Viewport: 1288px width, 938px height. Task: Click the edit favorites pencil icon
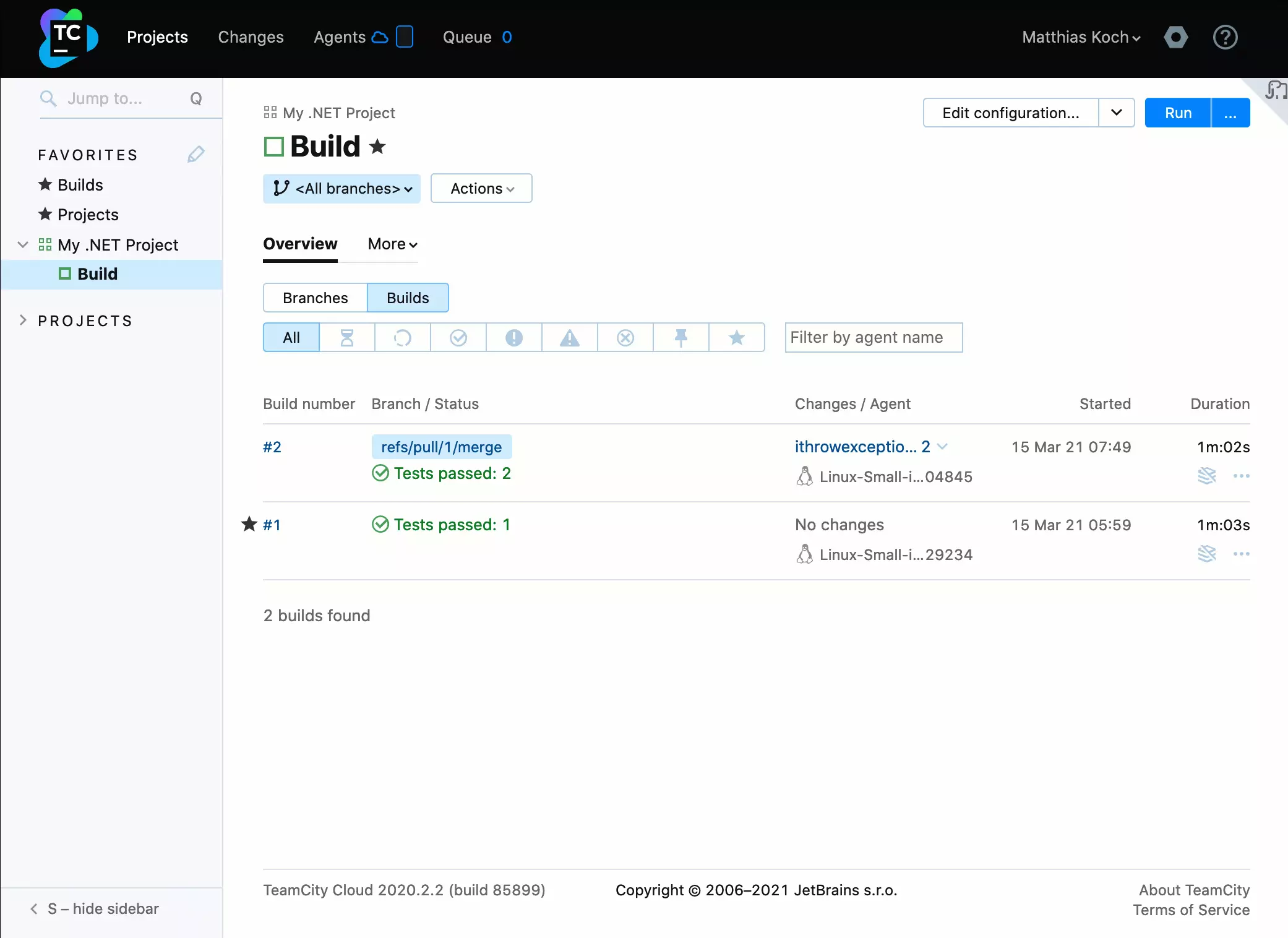[195, 155]
